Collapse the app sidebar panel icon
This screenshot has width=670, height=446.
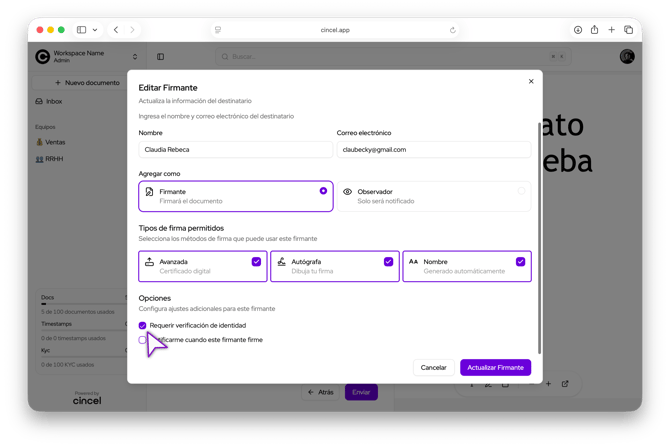tap(160, 57)
